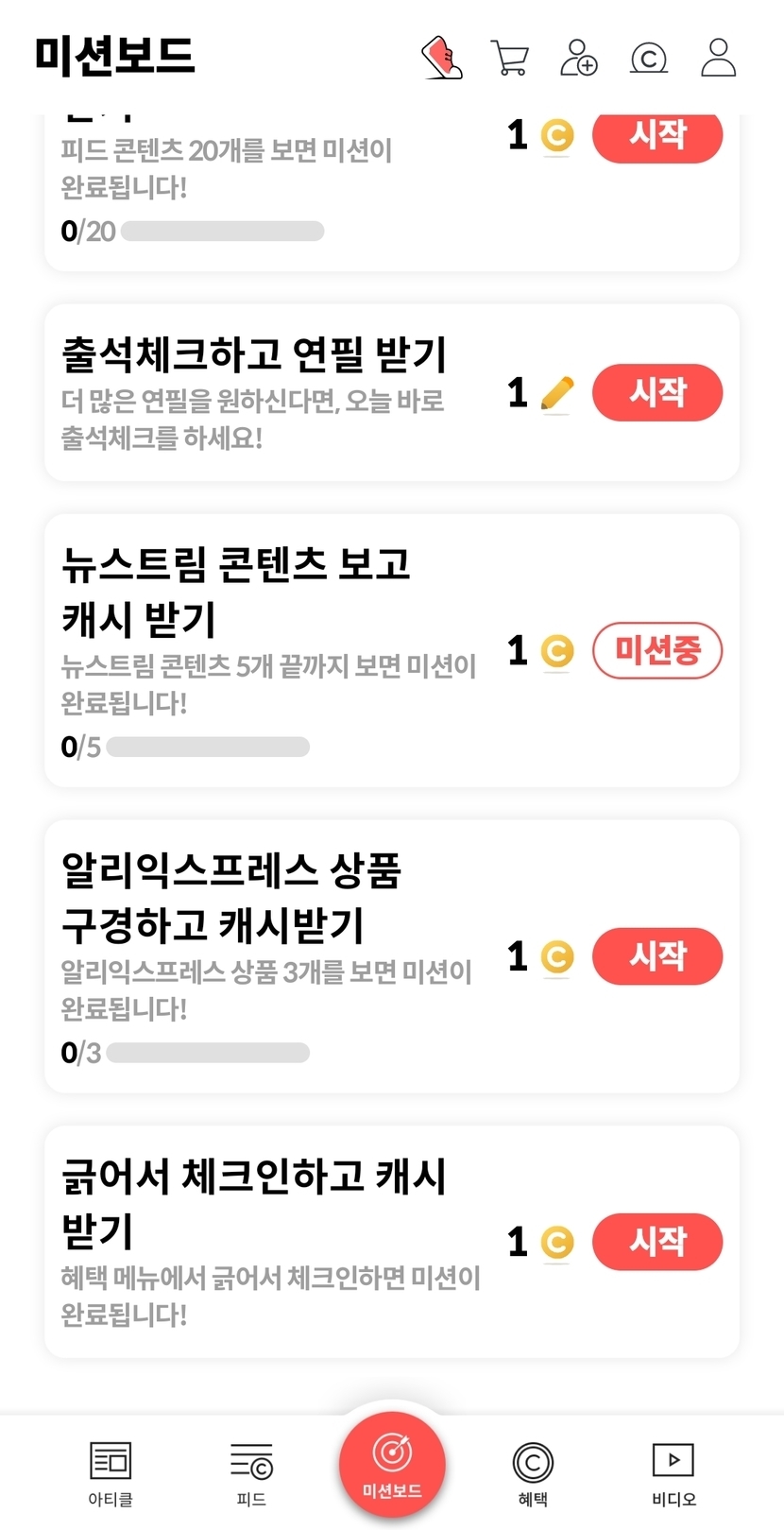Start the feed content mission at top
This screenshot has height=1530, width=784.
tap(657, 137)
